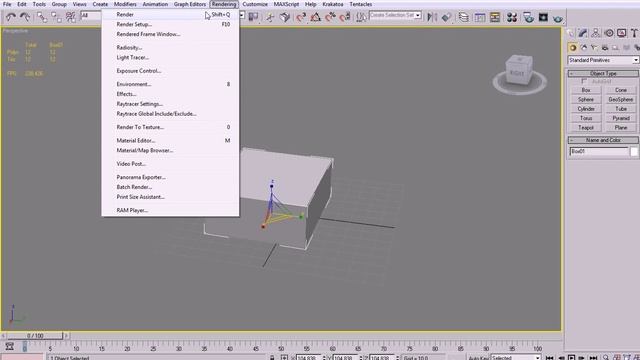The height and width of the screenshot is (360, 640).
Task: Select Cameras category icon
Action: [605, 48]
